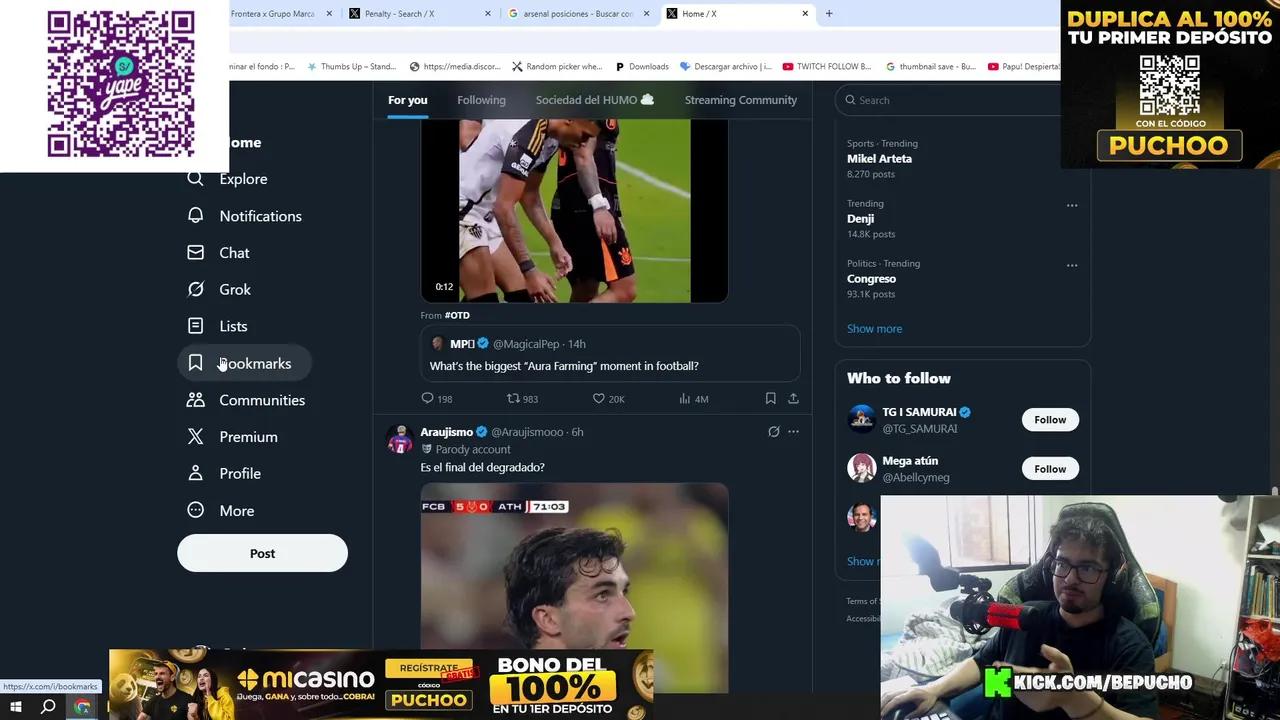The width and height of the screenshot is (1280, 720).
Task: Click the Bookmarks icon in sidebar
Action: pos(196,363)
